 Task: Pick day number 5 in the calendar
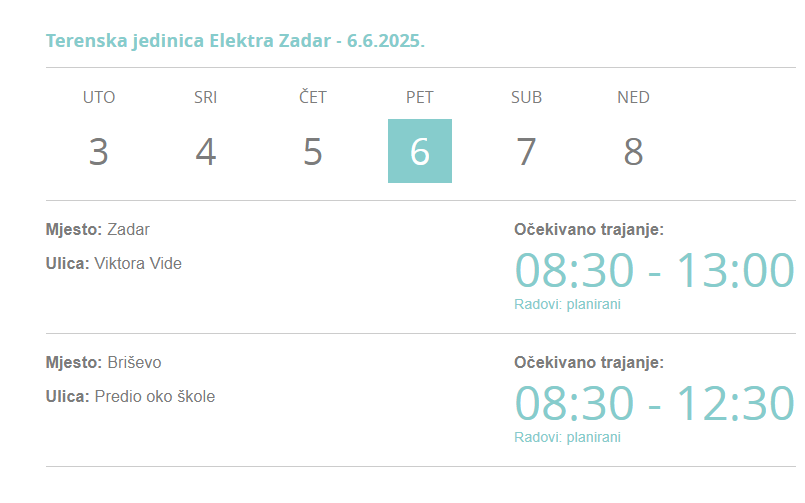click(312, 152)
